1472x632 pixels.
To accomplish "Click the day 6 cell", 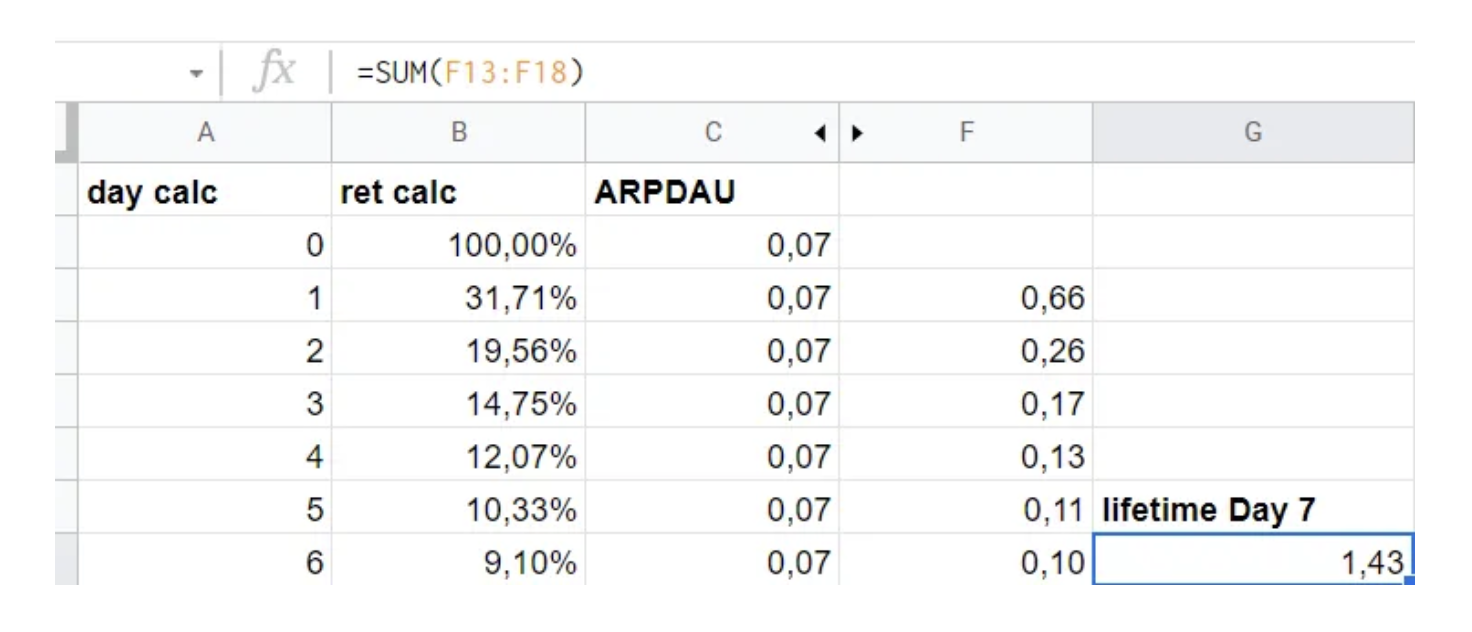I will (205, 561).
